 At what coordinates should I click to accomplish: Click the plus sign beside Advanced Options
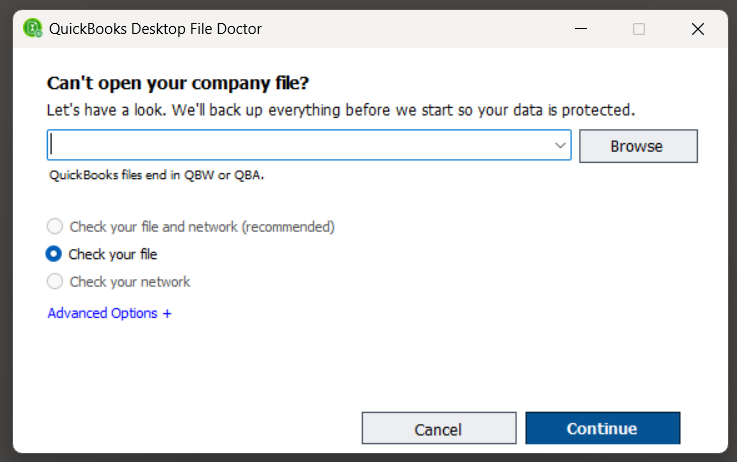(x=167, y=313)
